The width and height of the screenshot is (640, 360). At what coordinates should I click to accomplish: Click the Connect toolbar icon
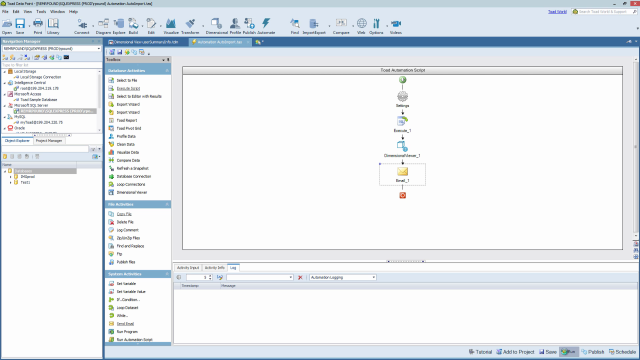[82, 26]
